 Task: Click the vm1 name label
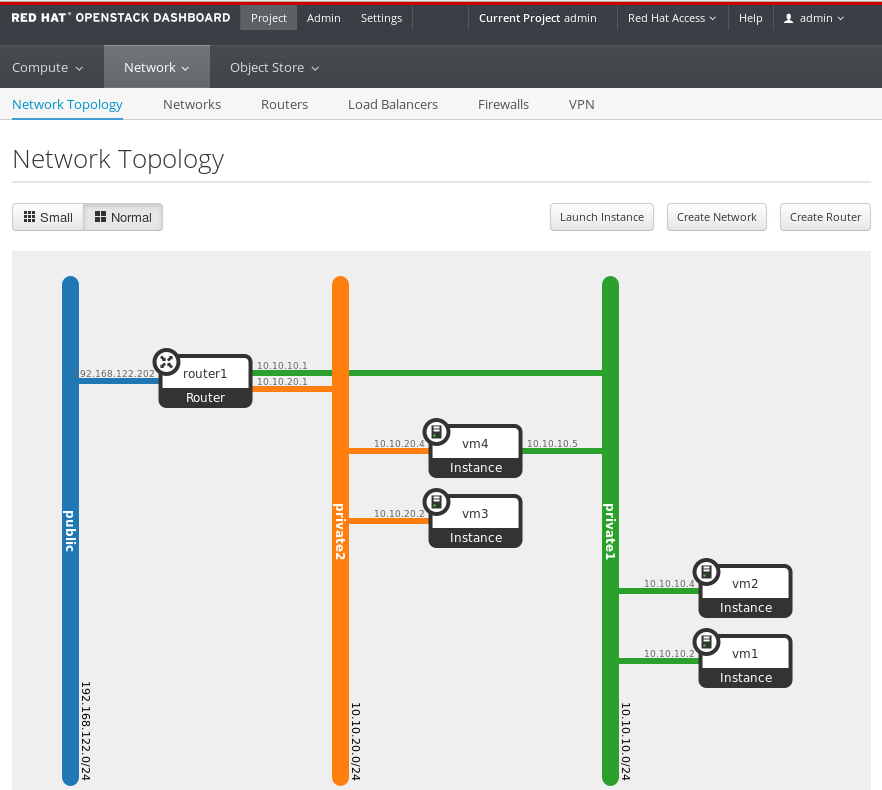coord(745,654)
